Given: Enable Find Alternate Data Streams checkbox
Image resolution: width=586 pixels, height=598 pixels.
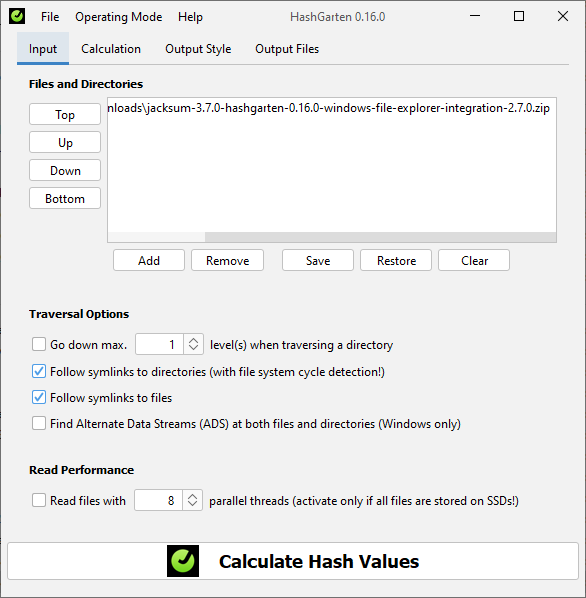Looking at the screenshot, I should pos(39,423).
